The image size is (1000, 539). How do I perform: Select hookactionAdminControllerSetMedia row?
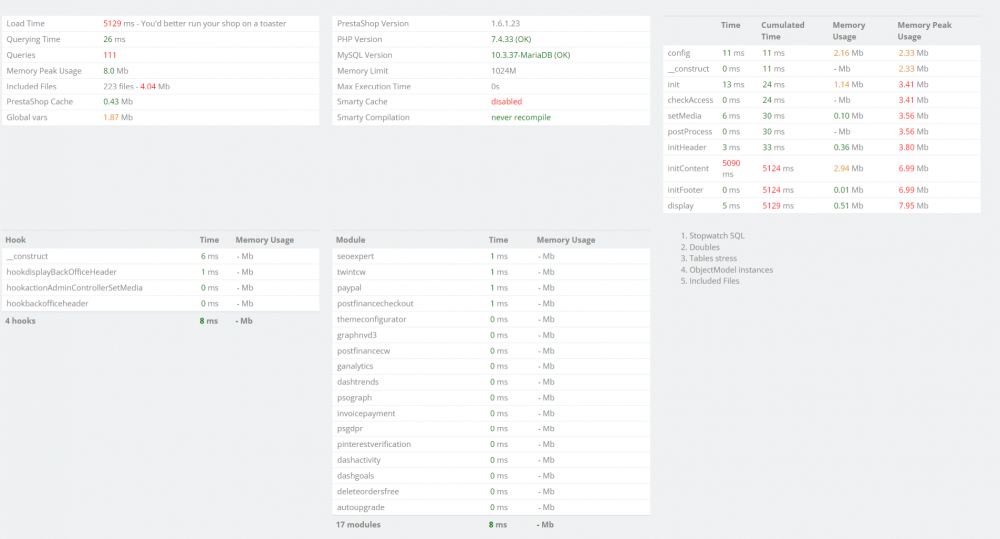[x=160, y=288]
